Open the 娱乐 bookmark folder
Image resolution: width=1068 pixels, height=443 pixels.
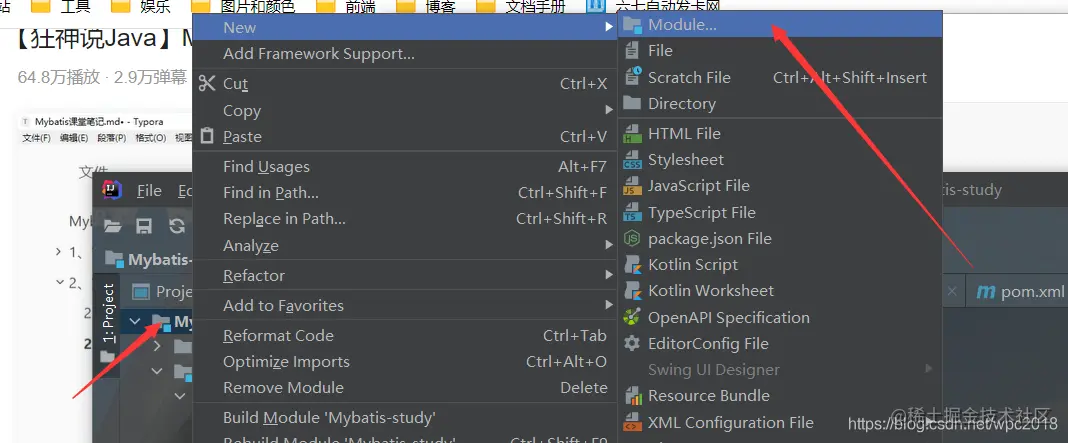142,7
